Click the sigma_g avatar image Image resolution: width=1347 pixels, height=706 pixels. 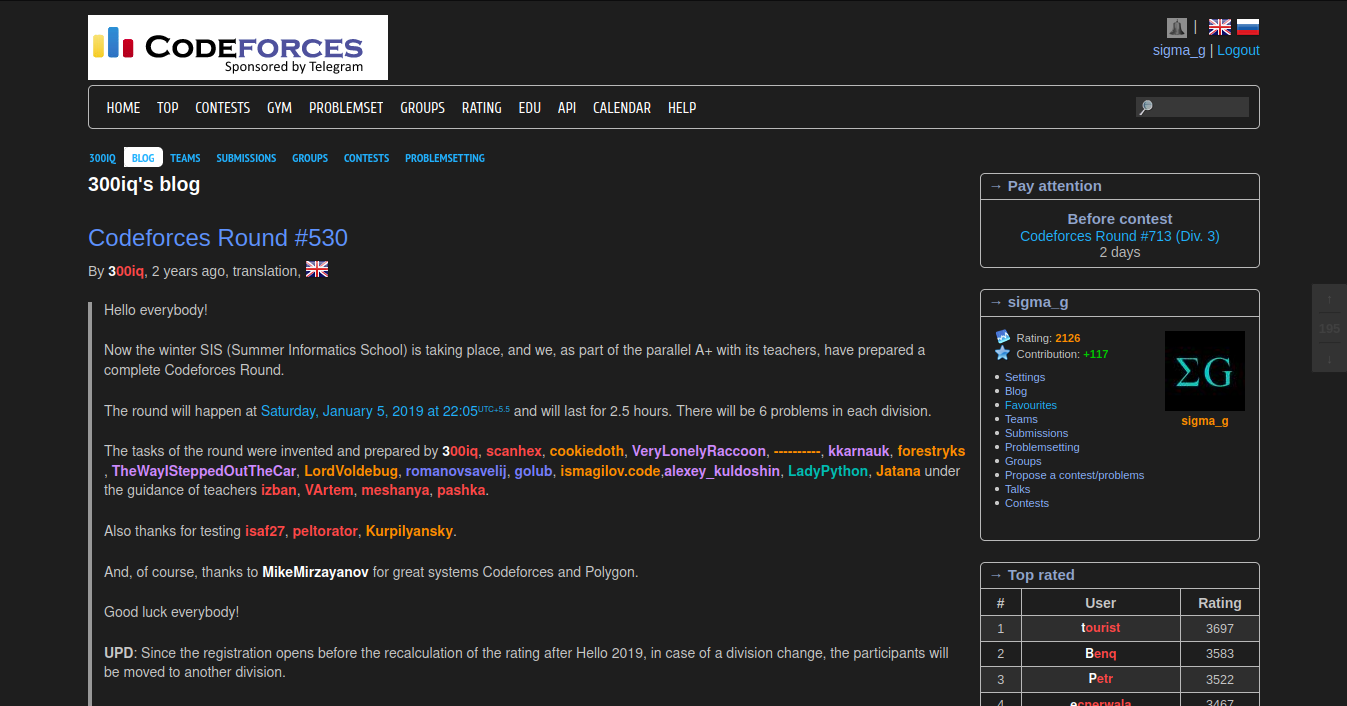(1205, 371)
